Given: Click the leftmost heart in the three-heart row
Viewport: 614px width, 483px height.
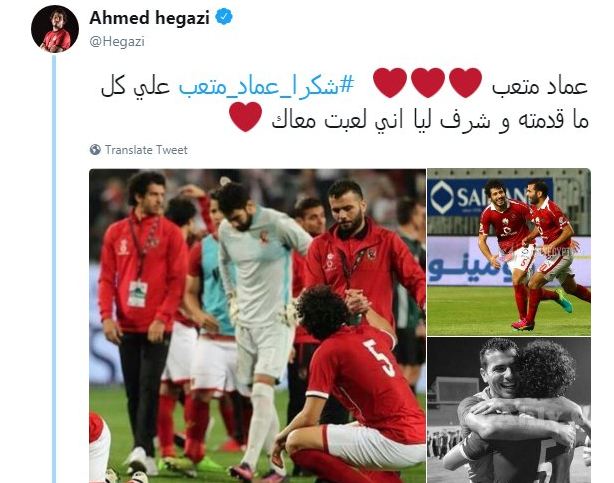Looking at the screenshot, I should point(390,82).
